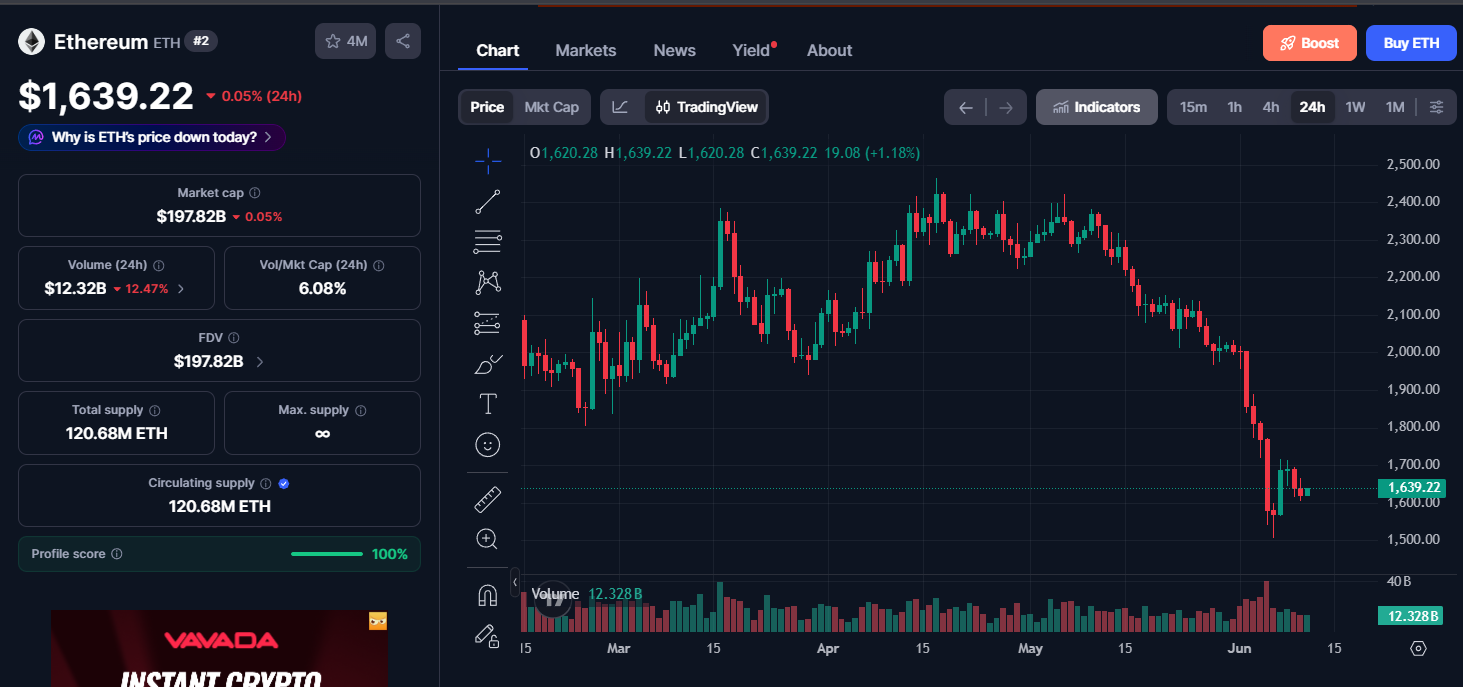Toggle lock all drawing tools
The image size is (1463, 687).
tap(488, 635)
